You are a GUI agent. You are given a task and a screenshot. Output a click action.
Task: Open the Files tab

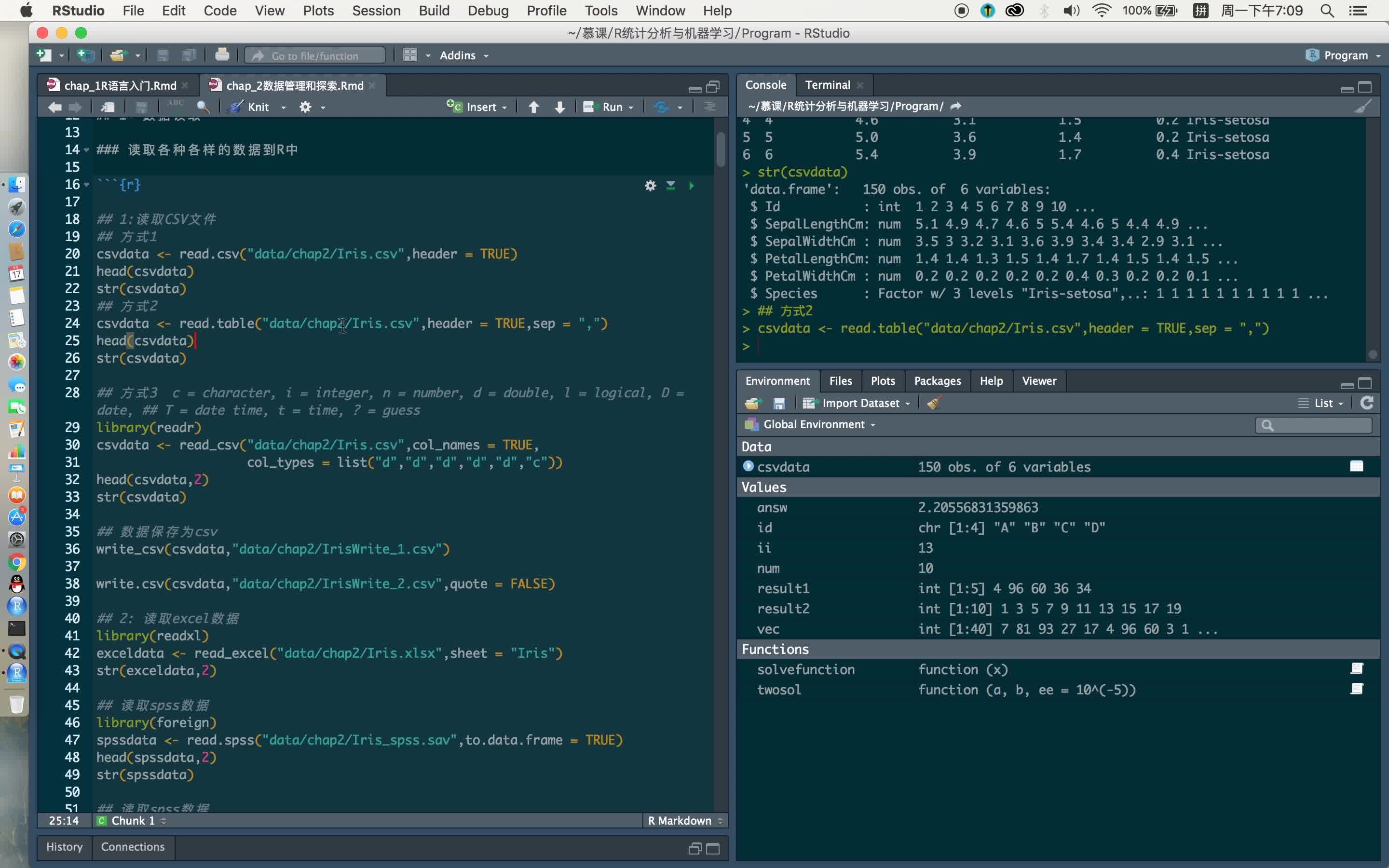(x=840, y=381)
